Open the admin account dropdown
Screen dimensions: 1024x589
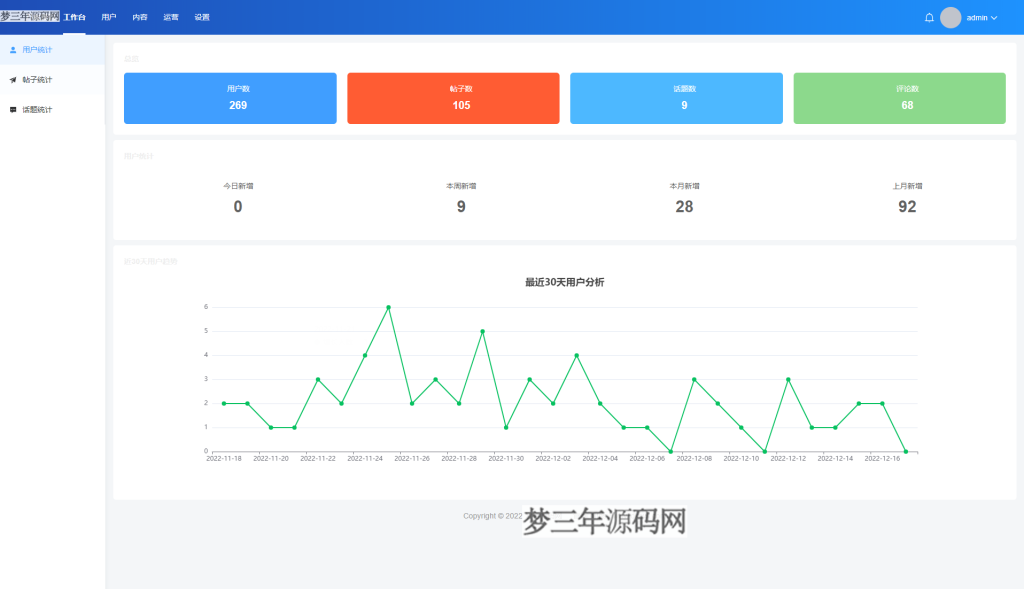point(978,17)
